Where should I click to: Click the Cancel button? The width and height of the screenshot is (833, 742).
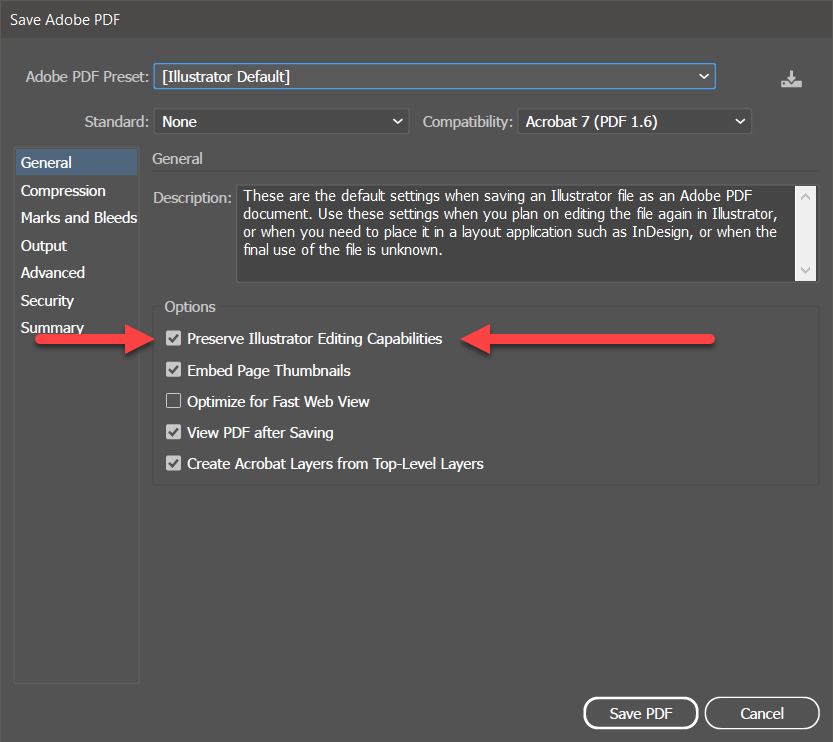tap(762, 713)
